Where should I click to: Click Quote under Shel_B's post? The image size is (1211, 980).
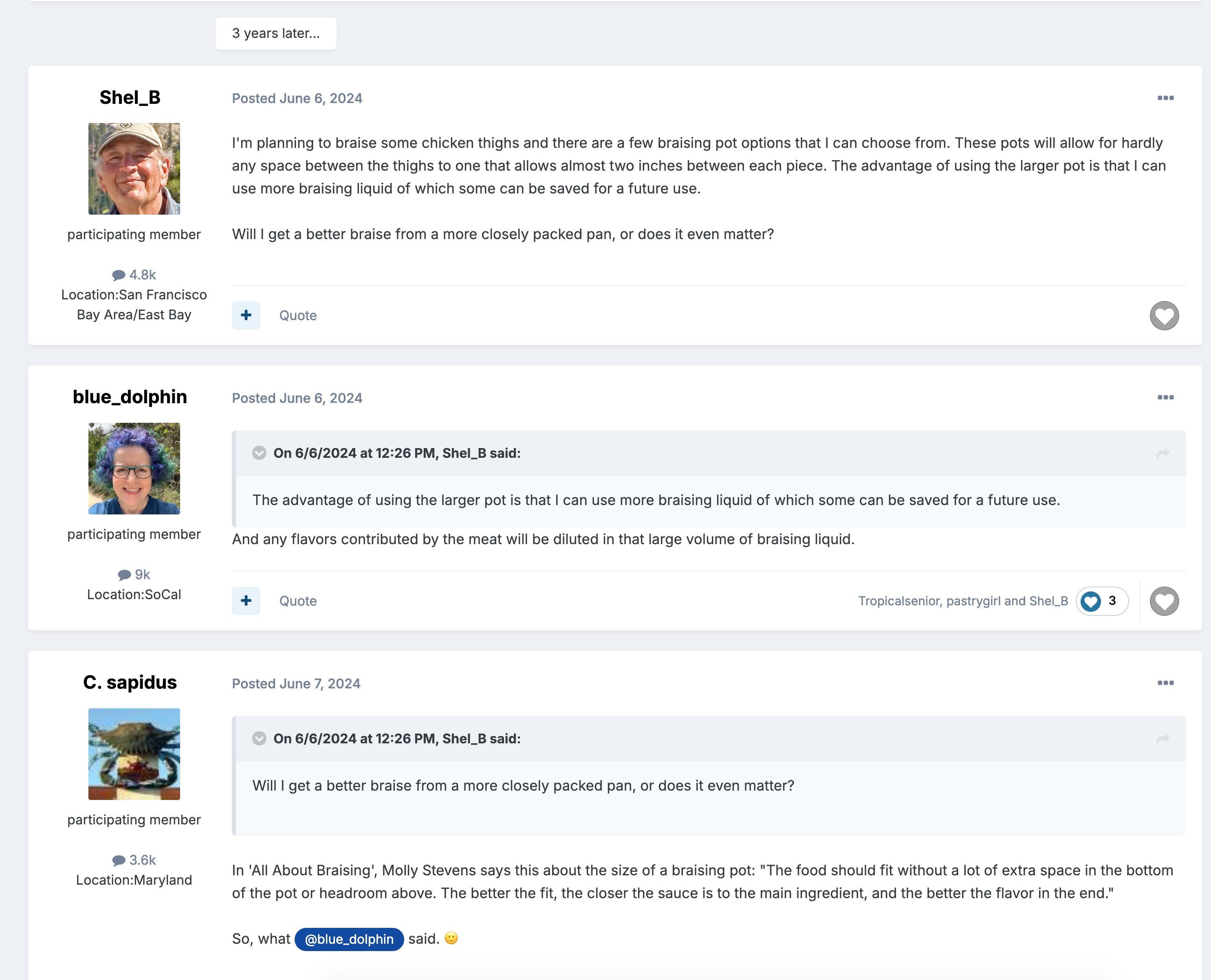pyautogui.click(x=298, y=316)
